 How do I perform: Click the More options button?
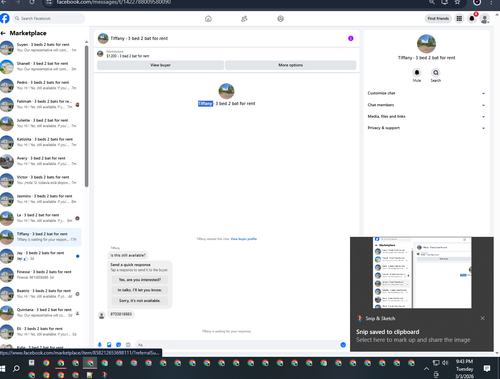[291, 65]
